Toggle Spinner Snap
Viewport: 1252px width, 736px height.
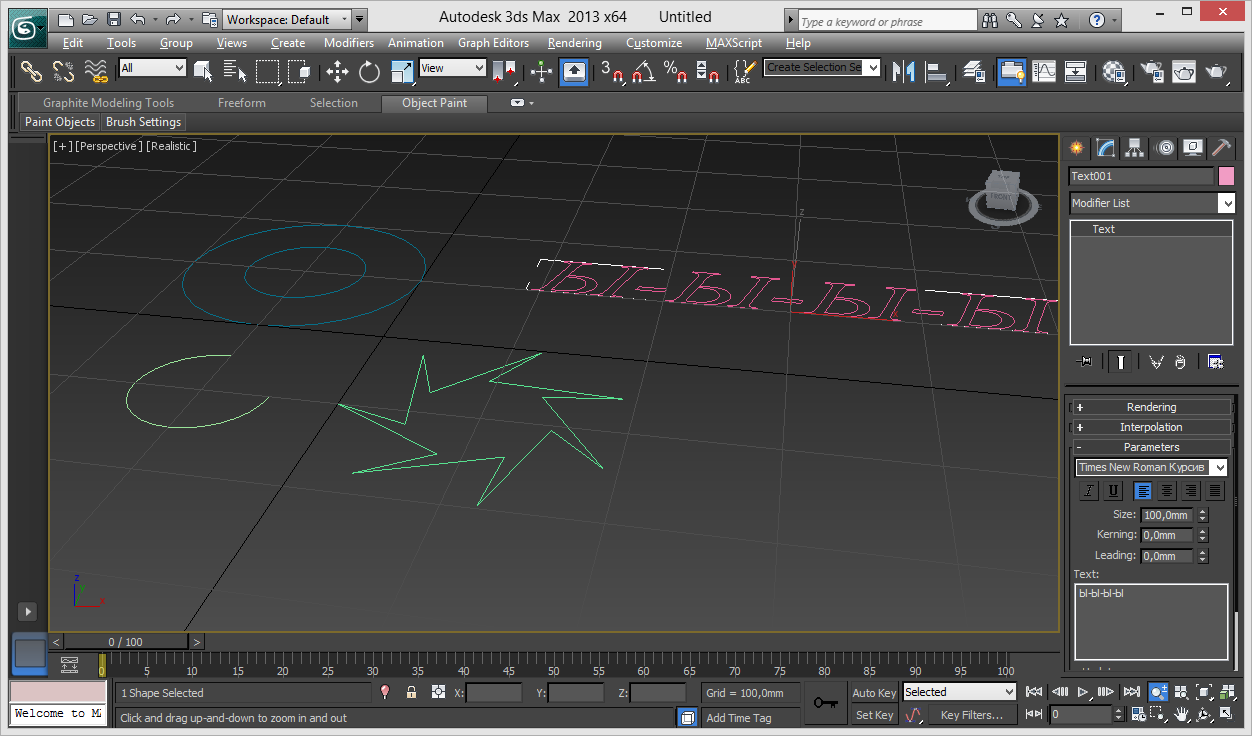[707, 71]
